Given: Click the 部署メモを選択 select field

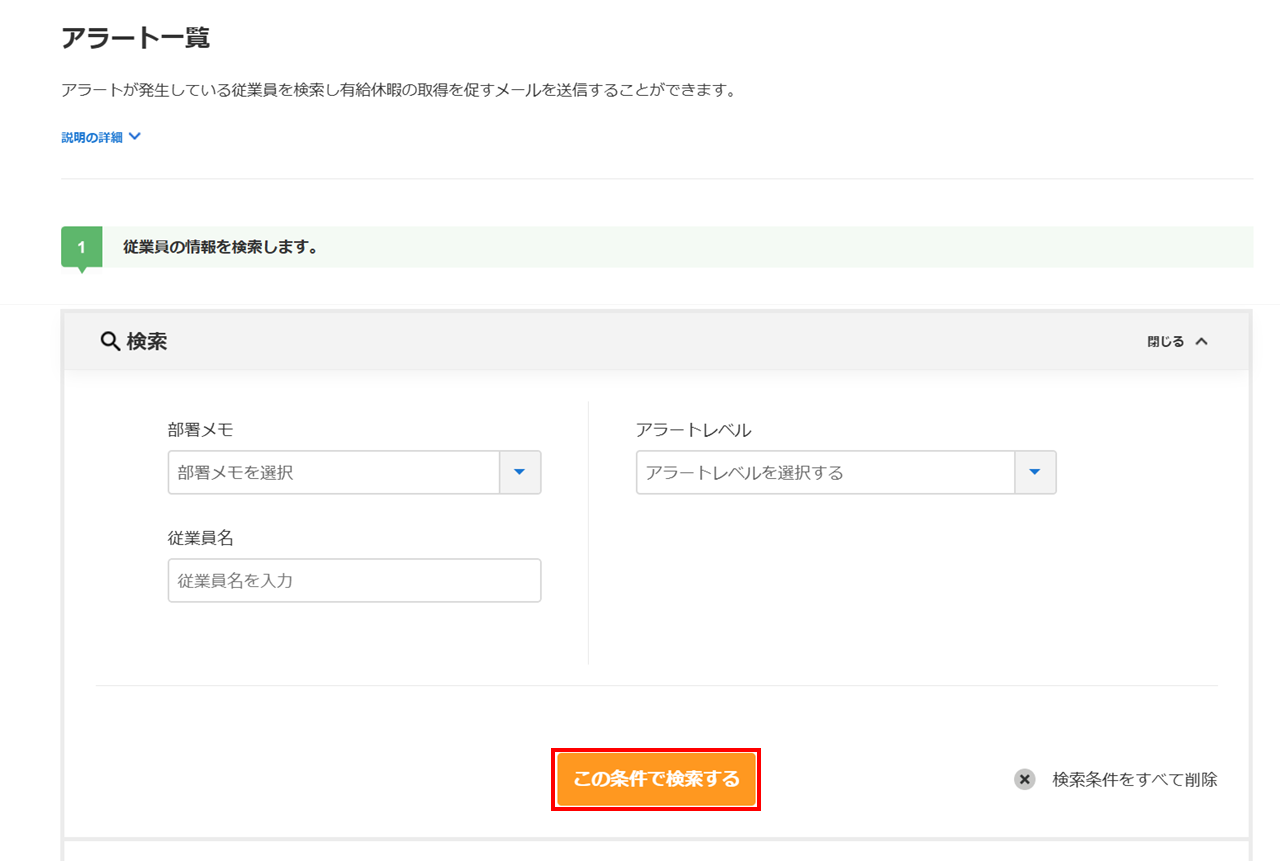Looking at the screenshot, I should (x=334, y=473).
